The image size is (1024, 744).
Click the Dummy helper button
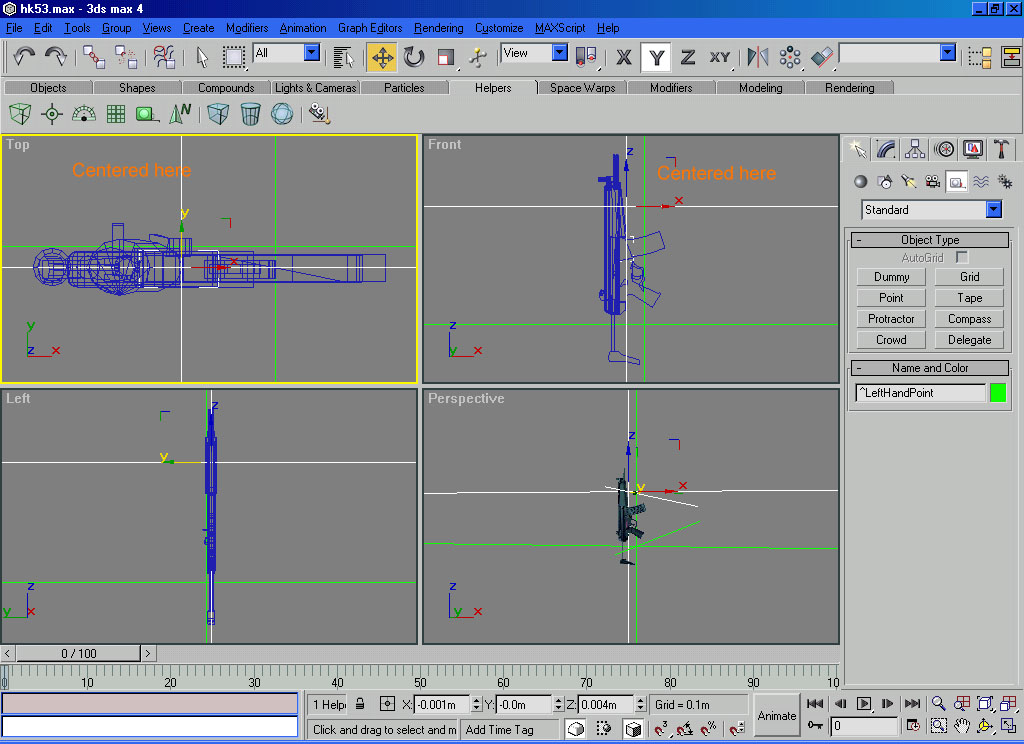point(891,277)
